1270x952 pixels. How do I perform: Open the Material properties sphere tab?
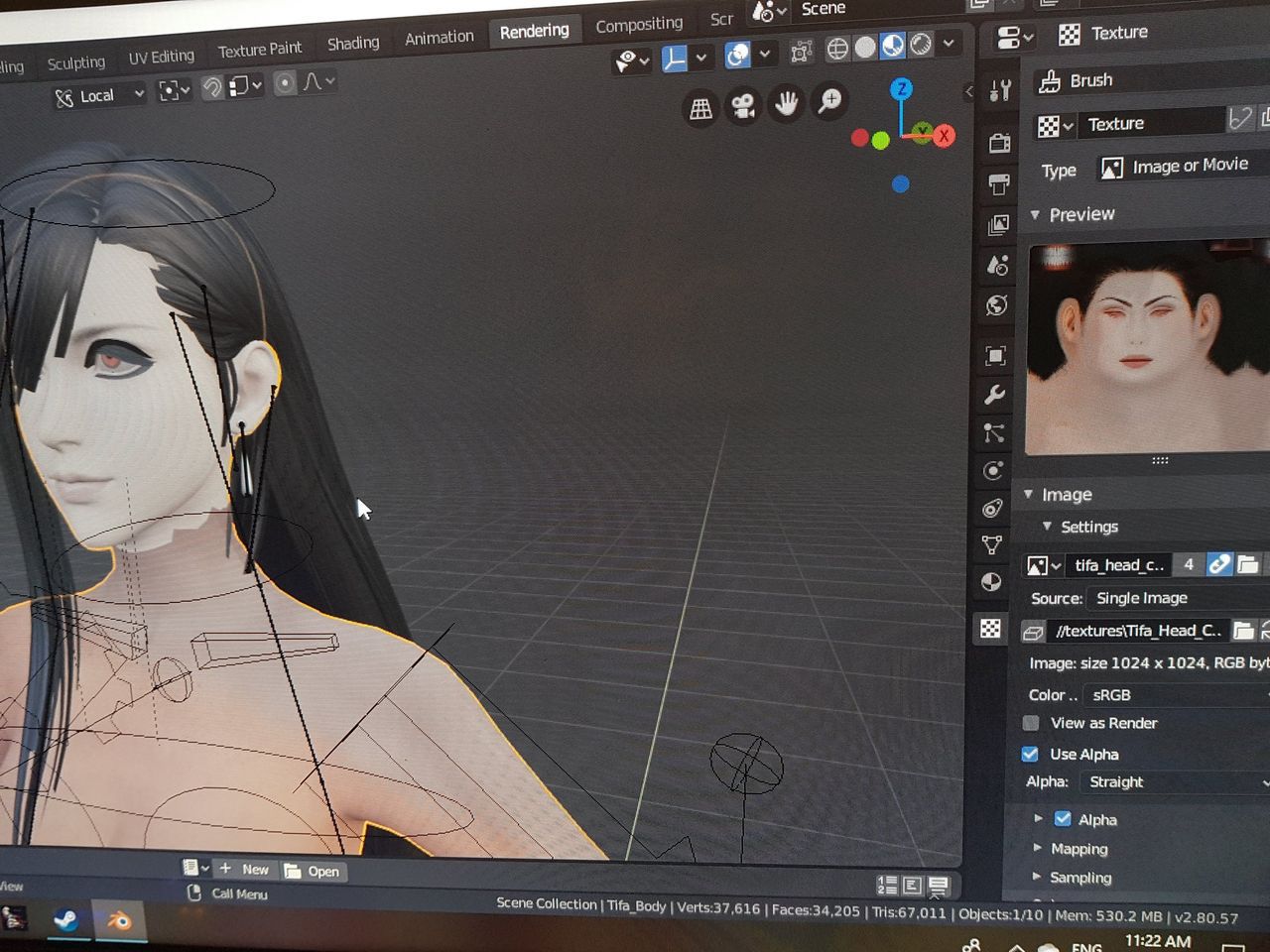click(991, 582)
